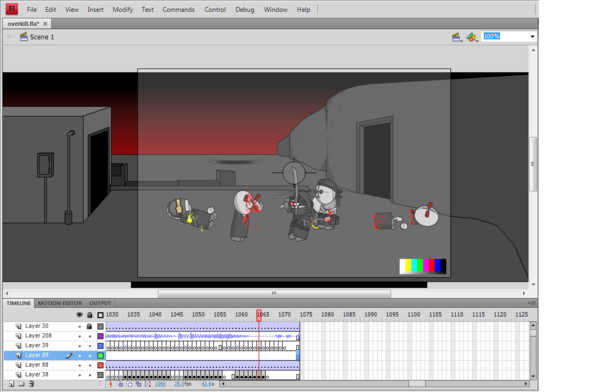
Task: Open the Modify menu
Action: (123, 9)
